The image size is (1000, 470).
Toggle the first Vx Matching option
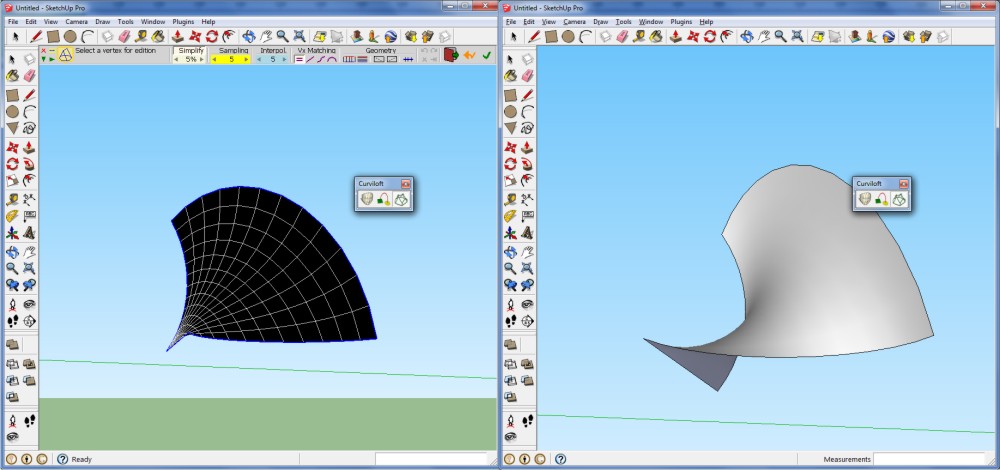click(299, 60)
